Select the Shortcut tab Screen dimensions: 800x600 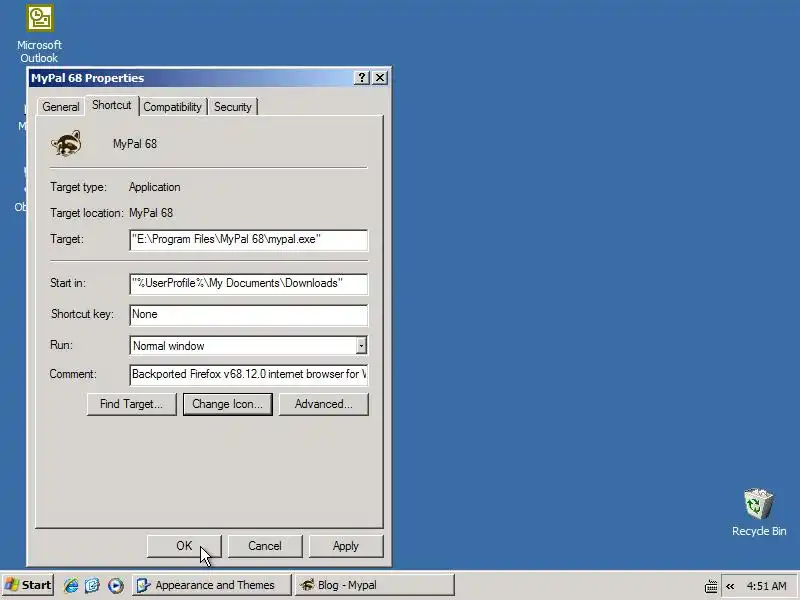point(112,105)
